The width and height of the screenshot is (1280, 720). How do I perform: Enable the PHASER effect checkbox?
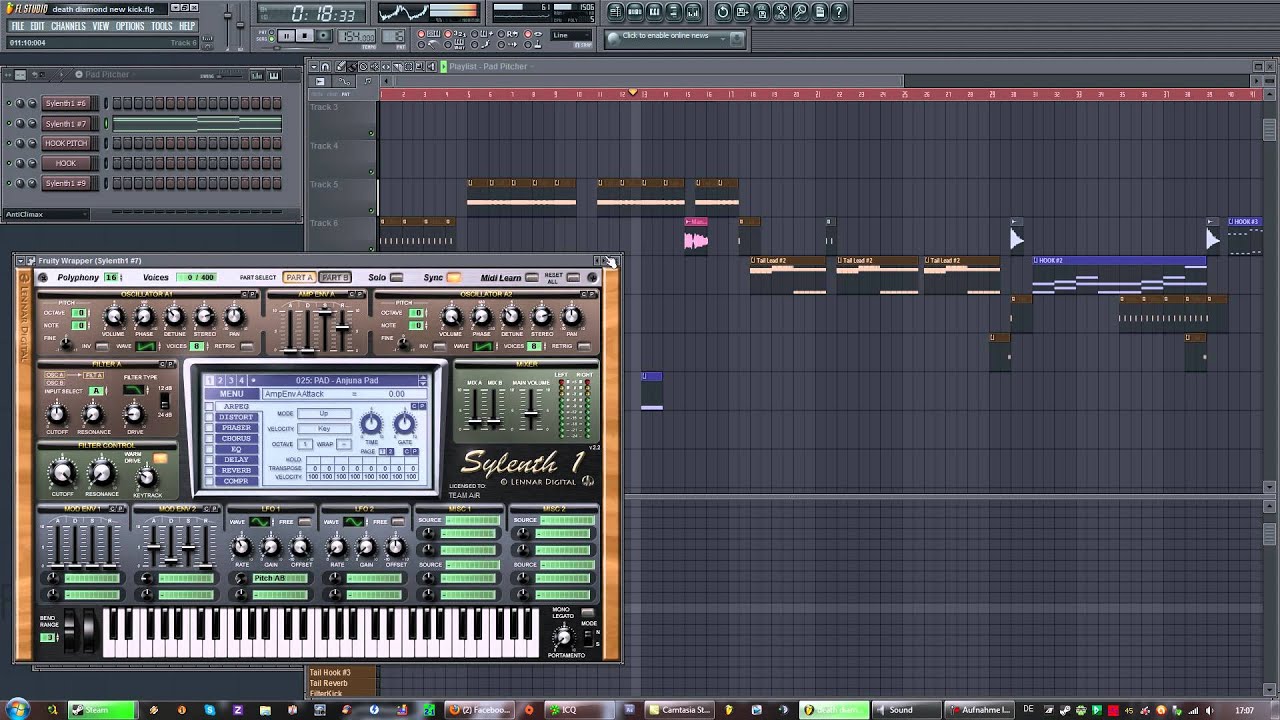(x=209, y=428)
